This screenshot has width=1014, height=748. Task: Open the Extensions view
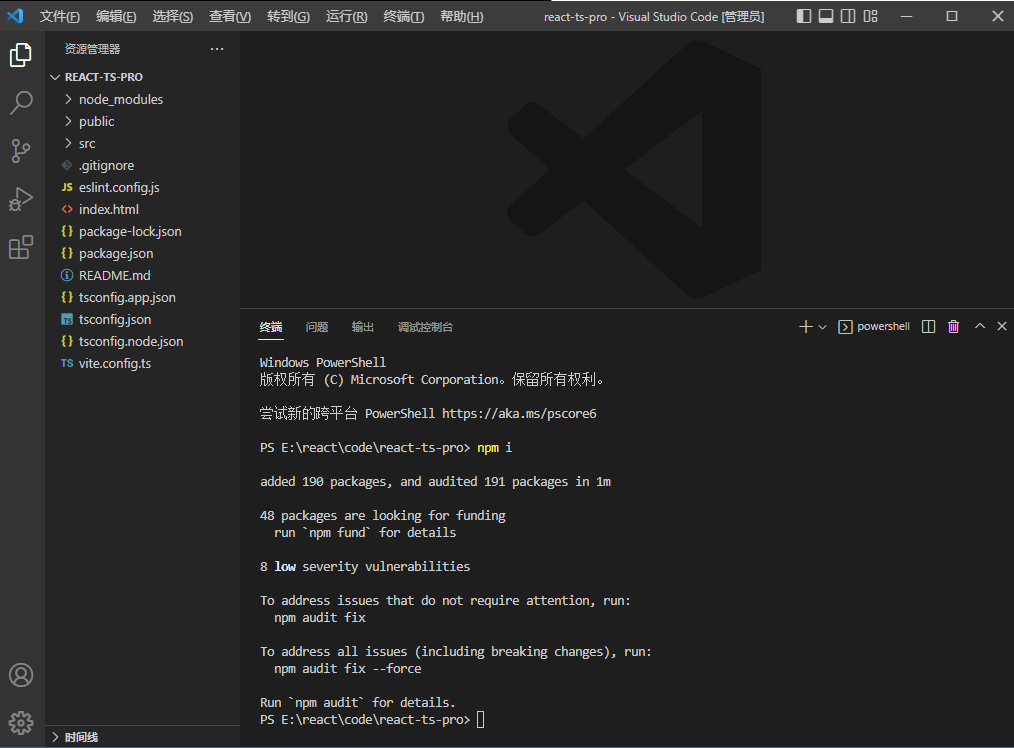tap(21, 247)
